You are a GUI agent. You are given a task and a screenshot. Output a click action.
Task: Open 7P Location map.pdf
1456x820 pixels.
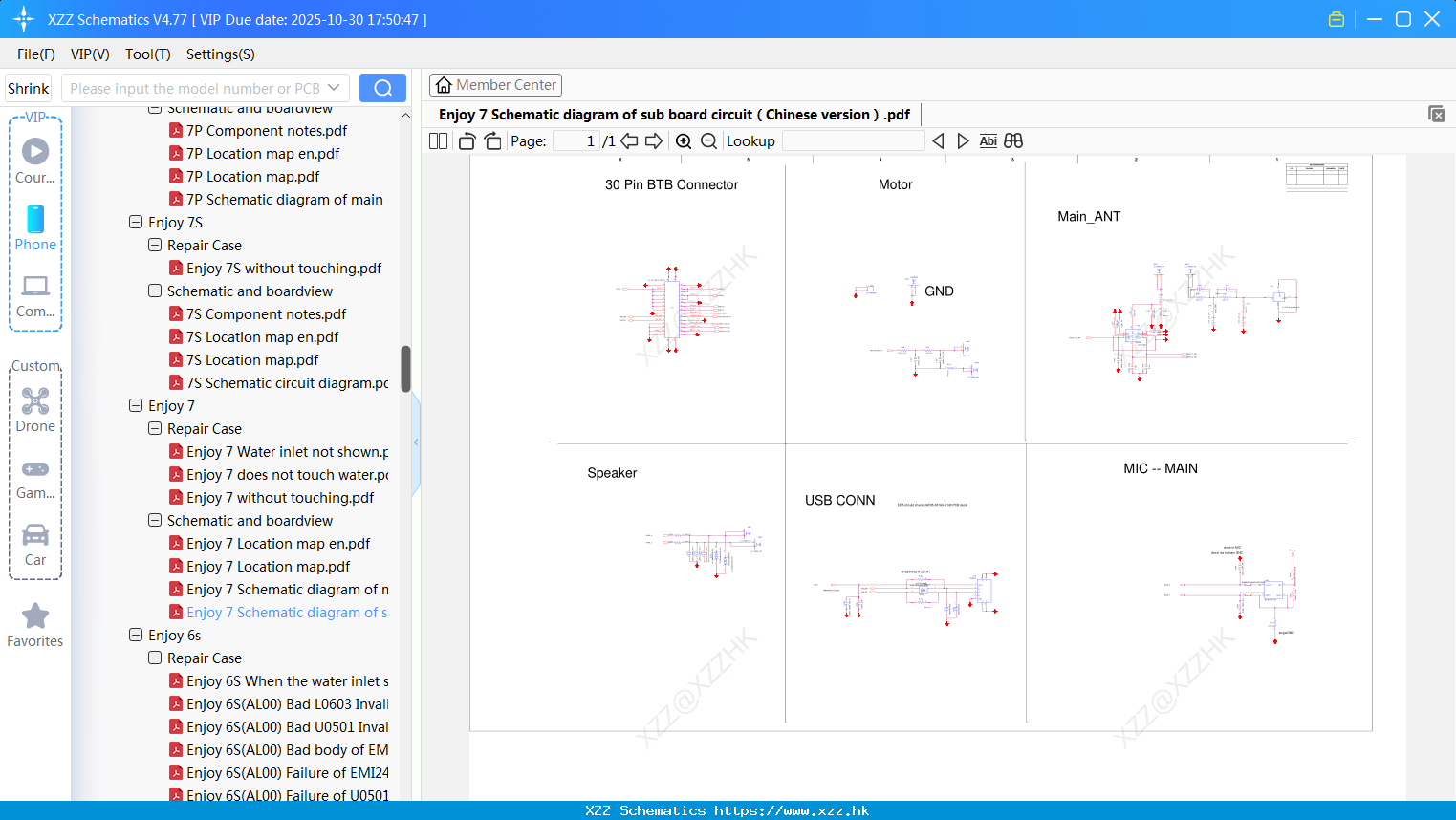click(x=253, y=176)
